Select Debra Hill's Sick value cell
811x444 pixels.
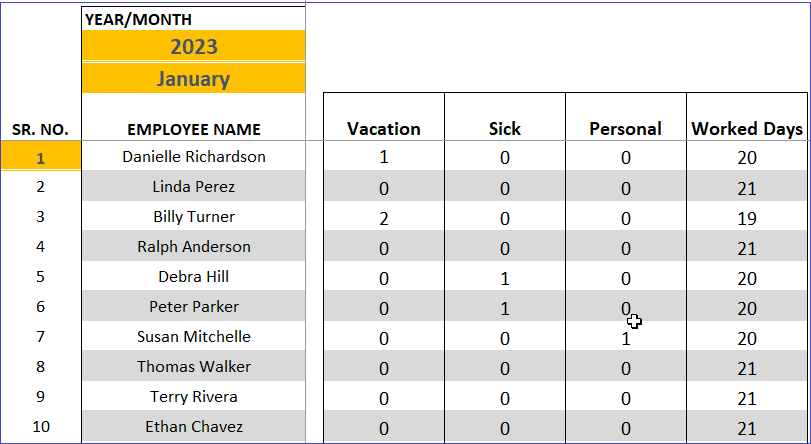click(505, 277)
